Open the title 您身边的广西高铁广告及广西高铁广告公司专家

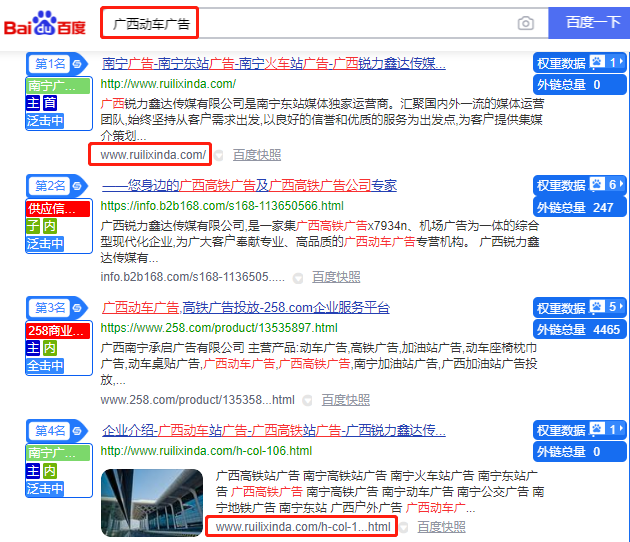pos(250,186)
